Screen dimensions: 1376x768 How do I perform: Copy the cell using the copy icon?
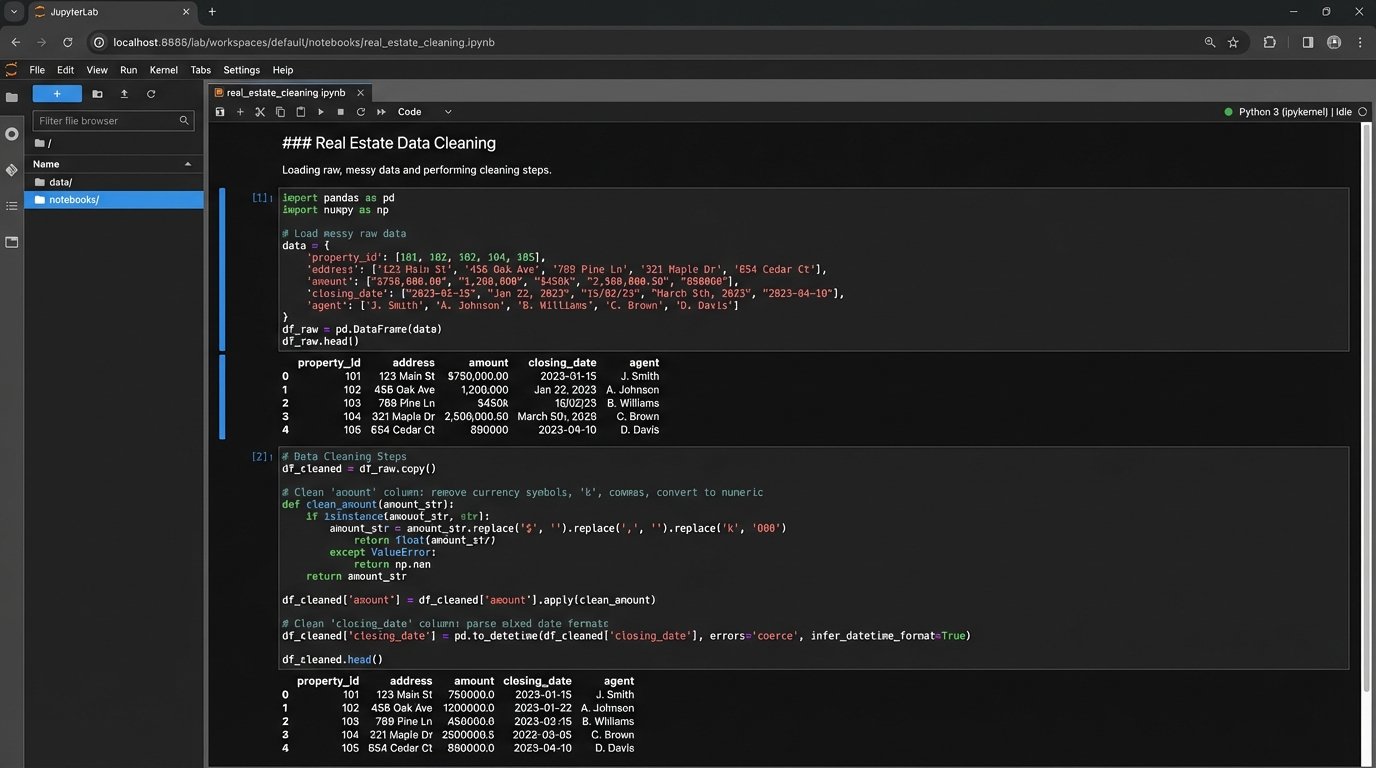(280, 112)
